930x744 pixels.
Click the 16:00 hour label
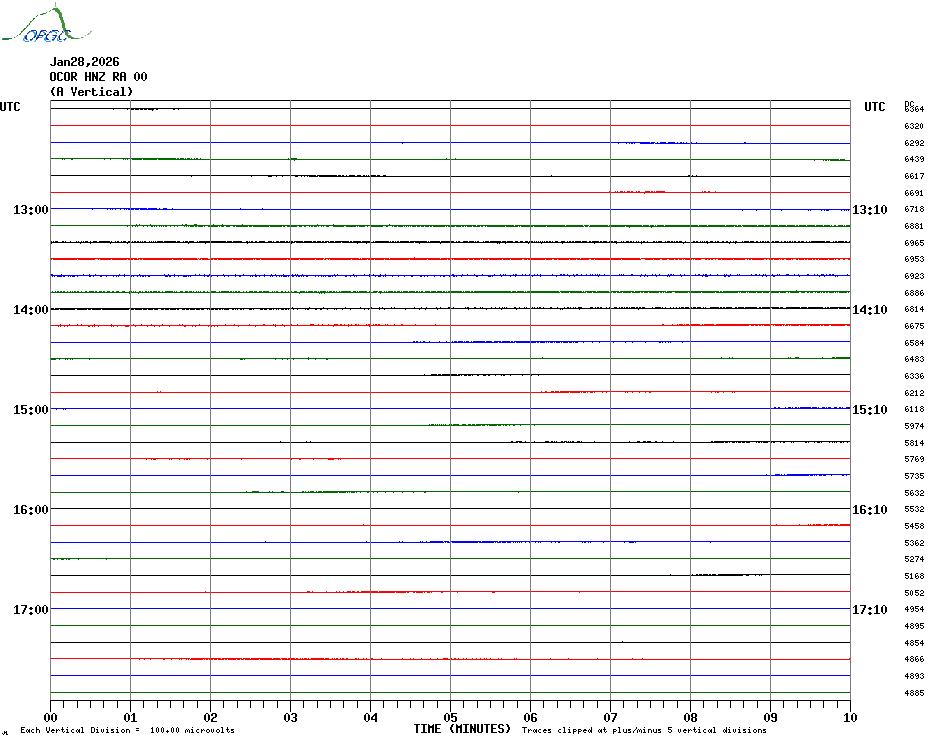(x=31, y=510)
